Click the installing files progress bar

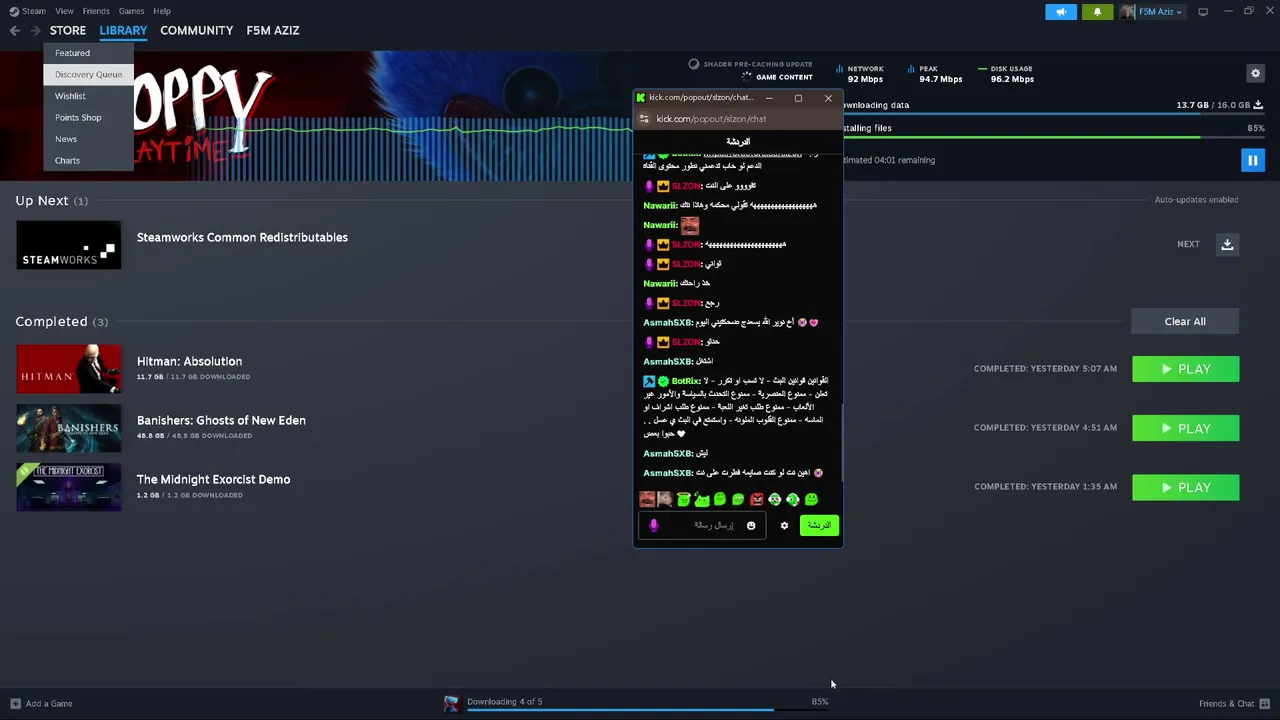click(x=1054, y=137)
